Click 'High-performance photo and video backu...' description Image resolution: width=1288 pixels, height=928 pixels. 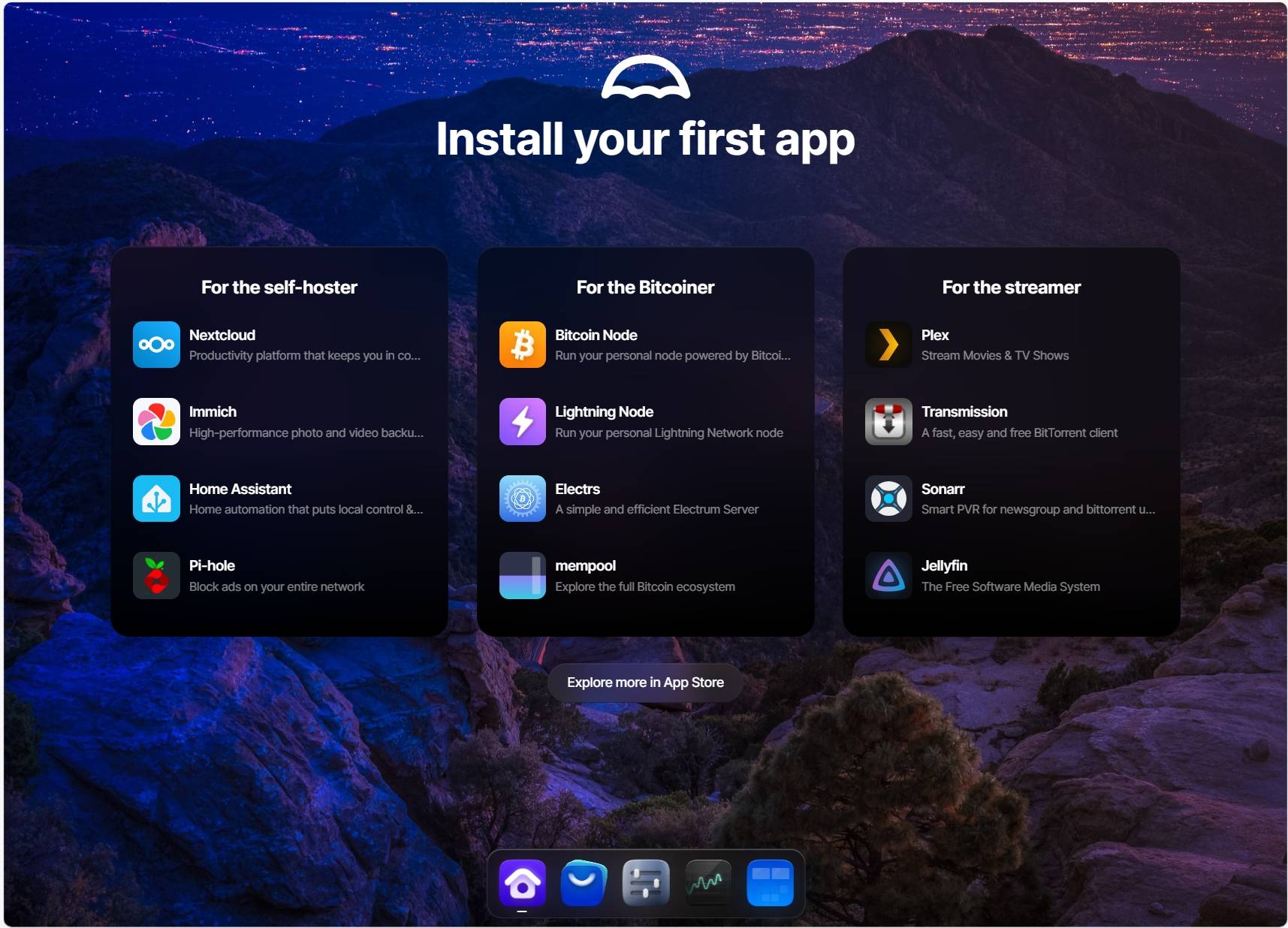click(x=306, y=432)
